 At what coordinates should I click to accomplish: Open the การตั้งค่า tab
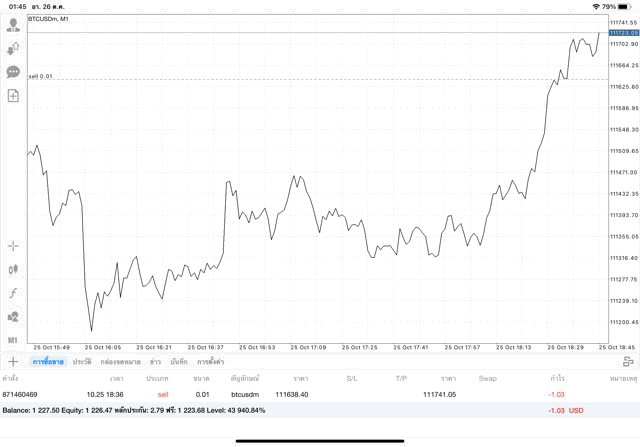coord(211,361)
